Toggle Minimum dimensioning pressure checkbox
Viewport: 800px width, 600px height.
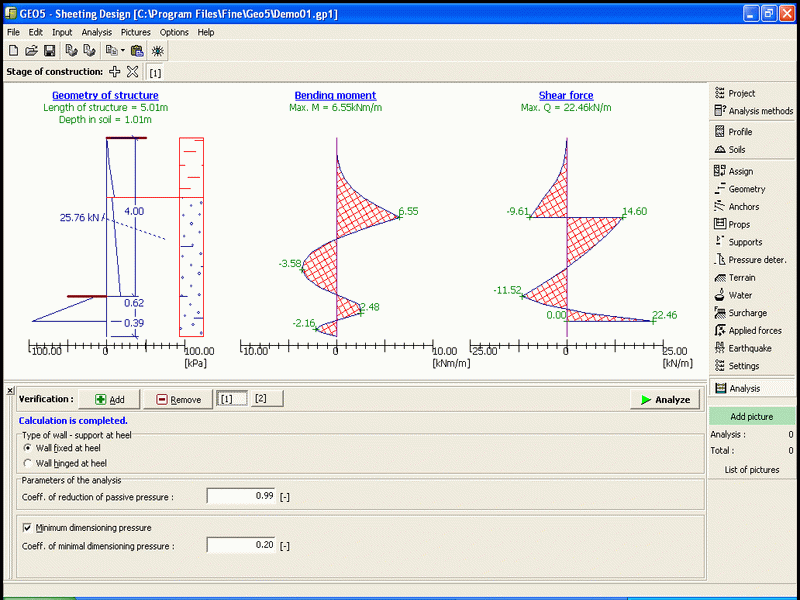point(27,527)
